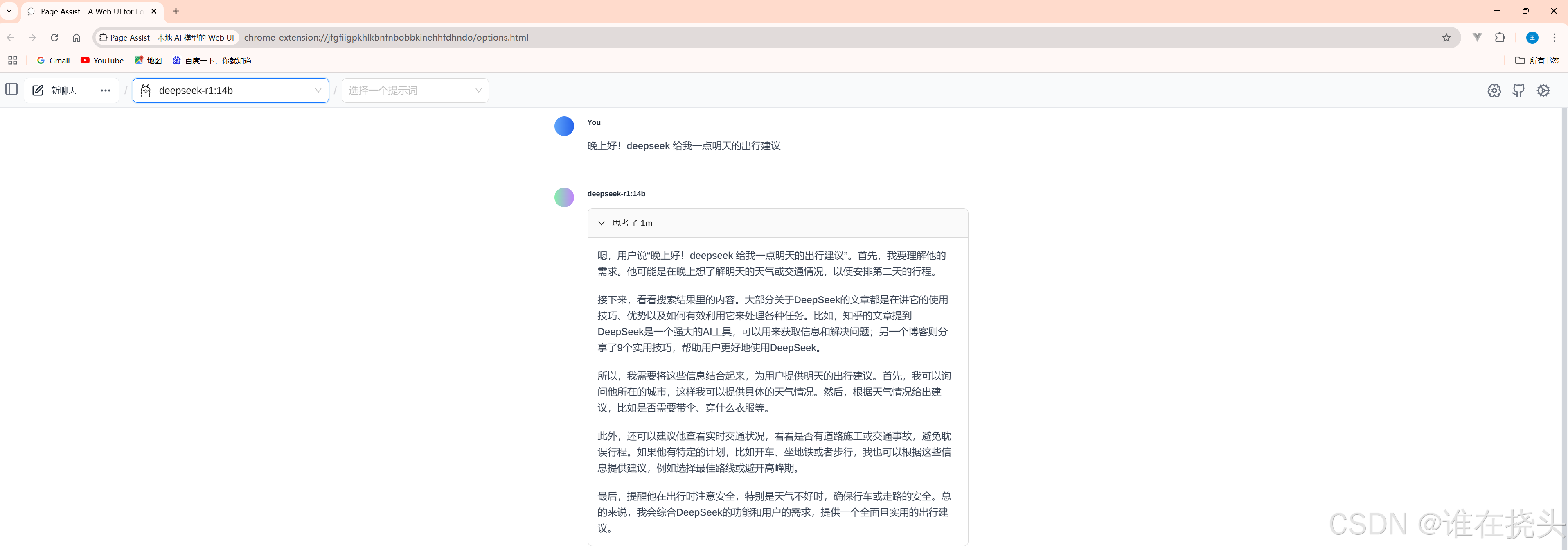Click the YouTube bookmark
Viewport: 1568px width, 550px height.
pos(102,60)
